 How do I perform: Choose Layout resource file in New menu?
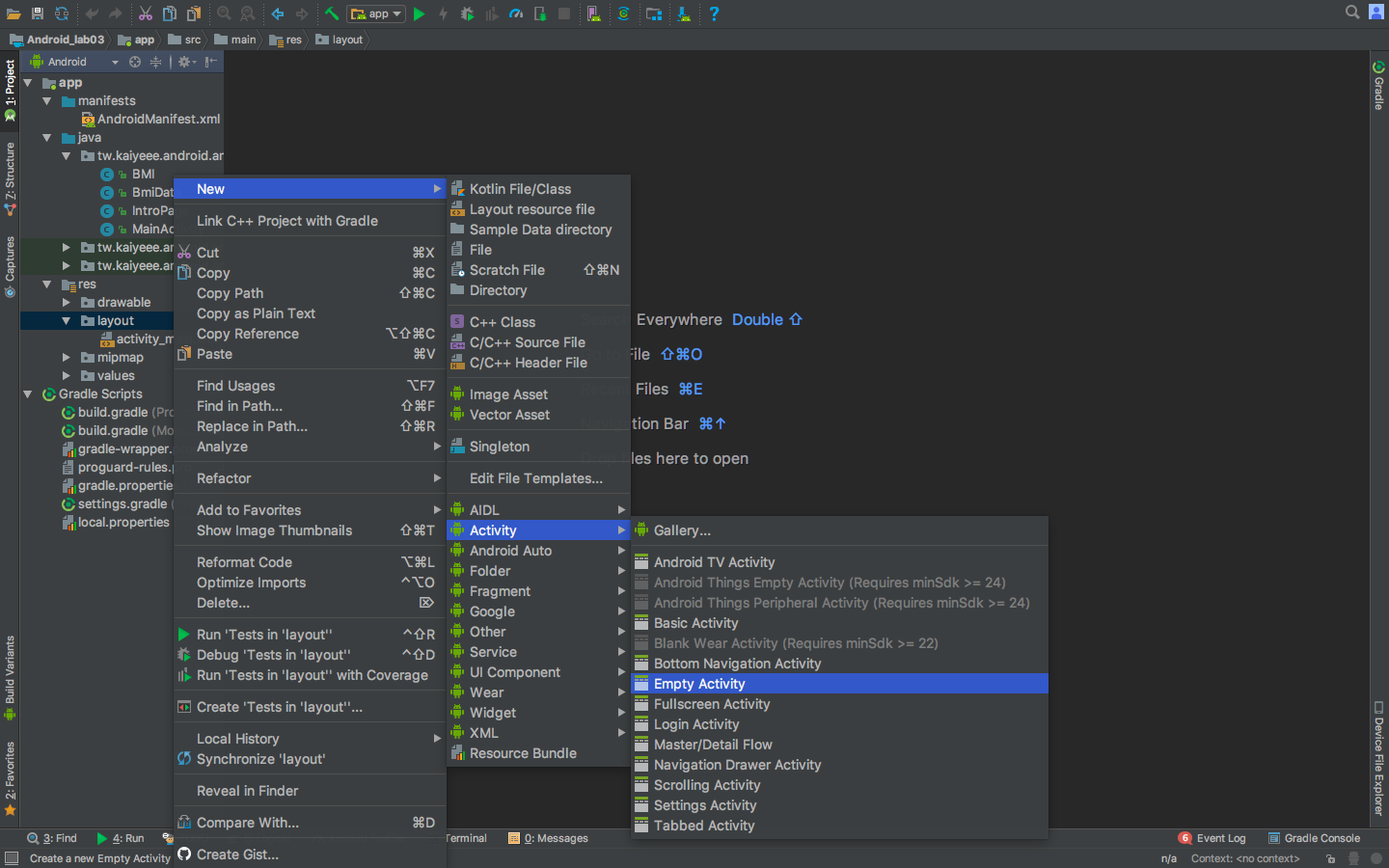click(538, 209)
